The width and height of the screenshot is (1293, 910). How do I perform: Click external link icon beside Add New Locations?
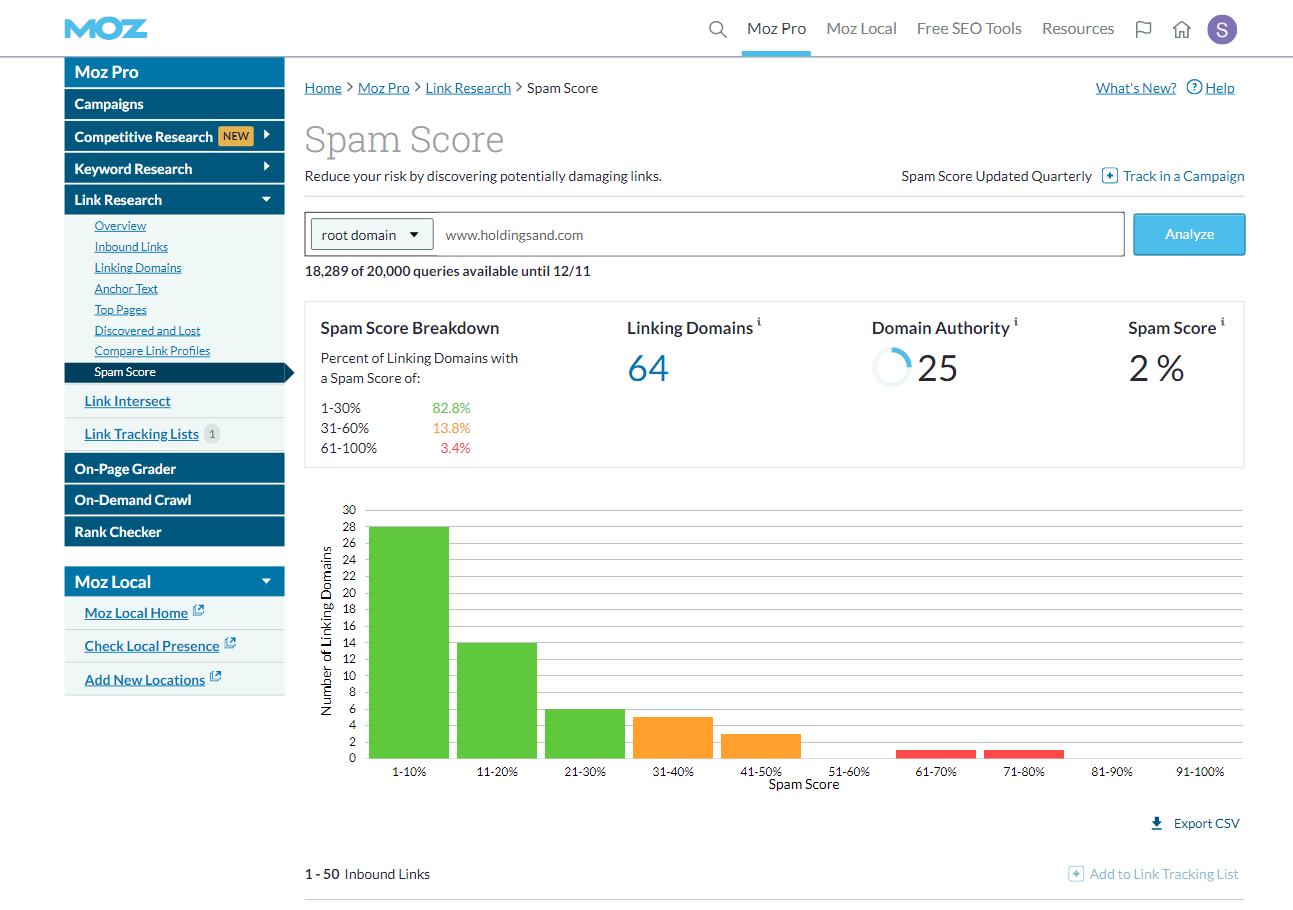tap(215, 677)
